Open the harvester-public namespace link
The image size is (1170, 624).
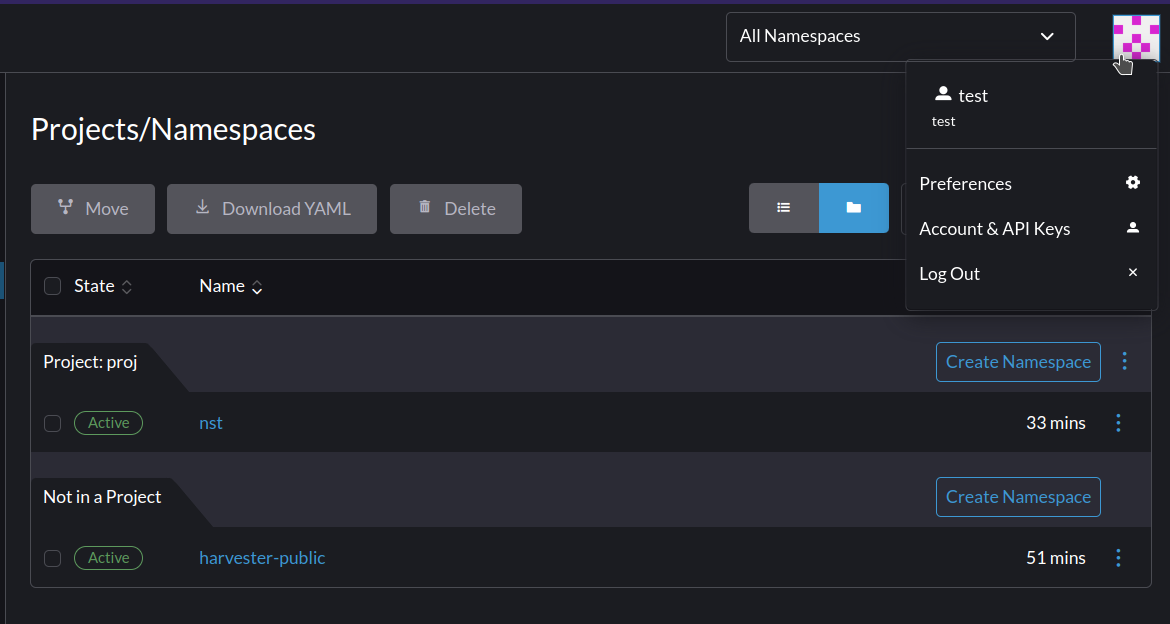262,558
